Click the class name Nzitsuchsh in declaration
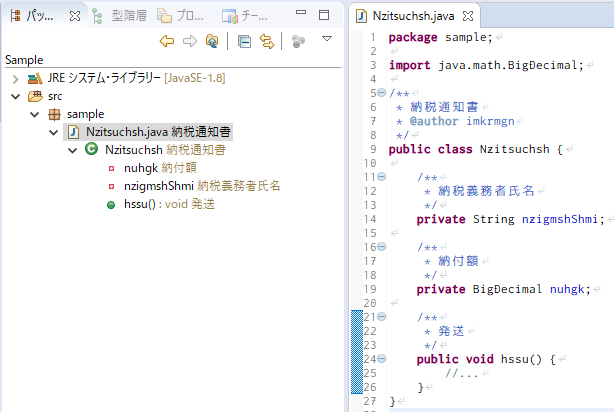This screenshot has width=614, height=412. click(515, 149)
